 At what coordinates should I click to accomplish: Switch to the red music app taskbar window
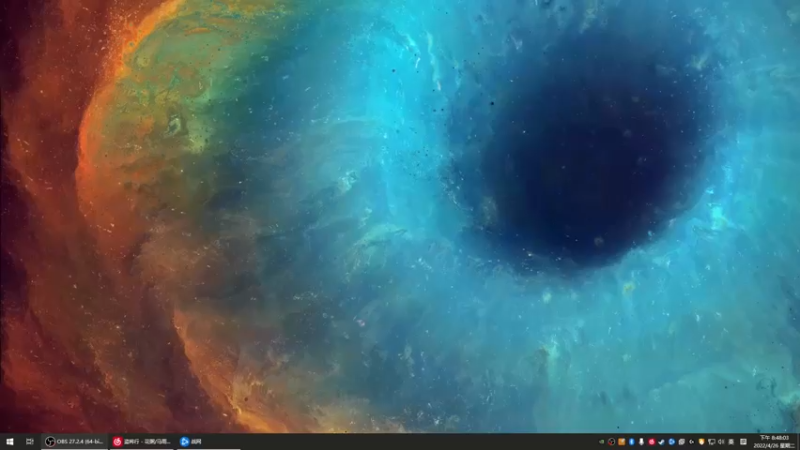click(142, 441)
